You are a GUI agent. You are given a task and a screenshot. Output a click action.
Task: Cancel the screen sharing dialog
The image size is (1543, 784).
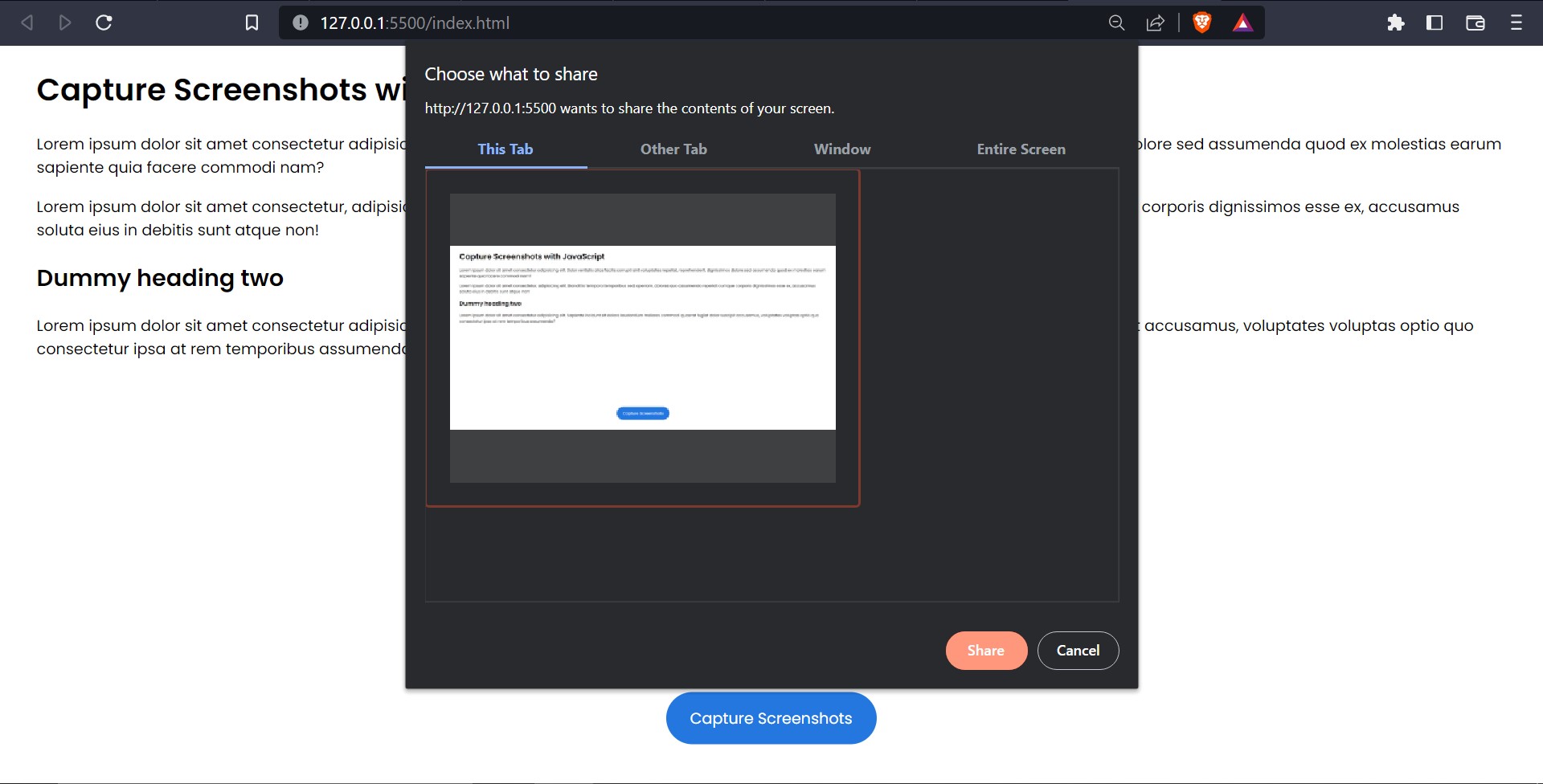click(1078, 650)
